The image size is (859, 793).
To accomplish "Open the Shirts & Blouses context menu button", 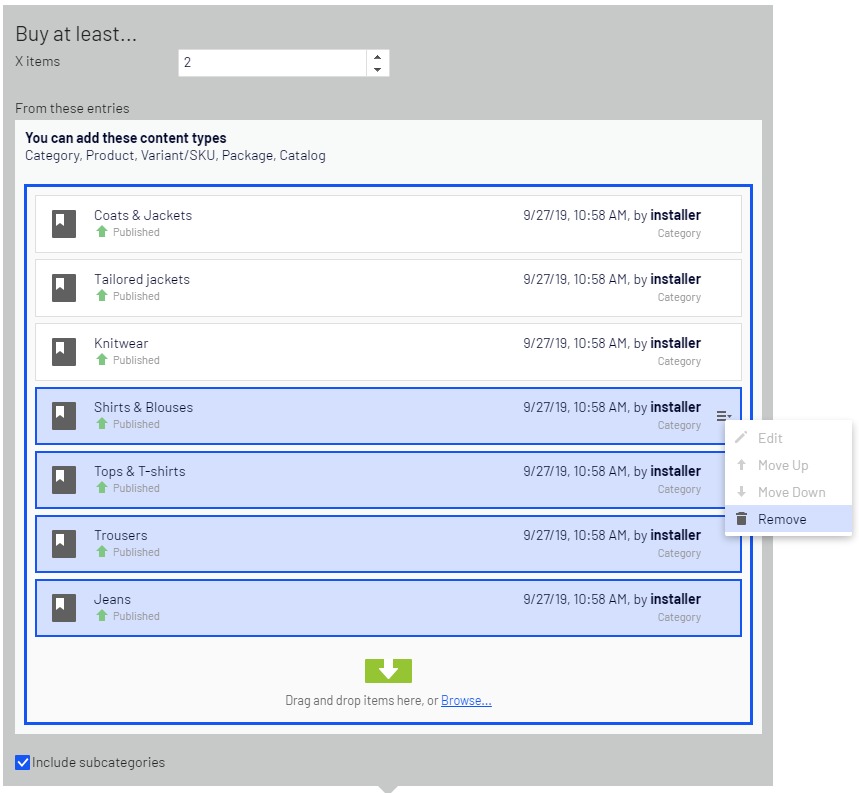I will tap(723, 416).
